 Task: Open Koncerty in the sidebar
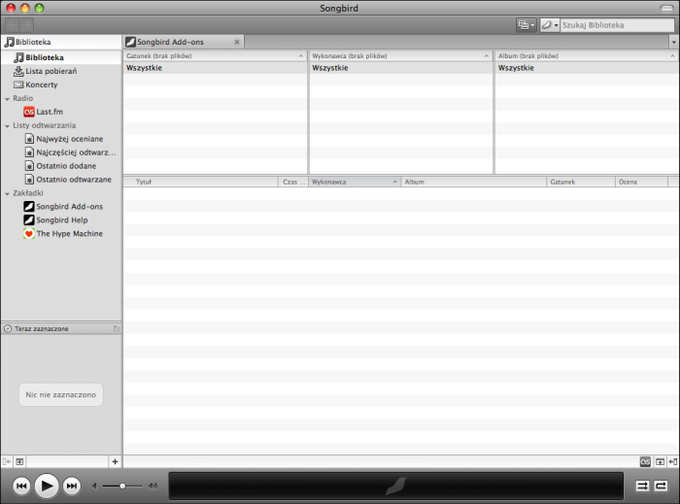pos(61,85)
